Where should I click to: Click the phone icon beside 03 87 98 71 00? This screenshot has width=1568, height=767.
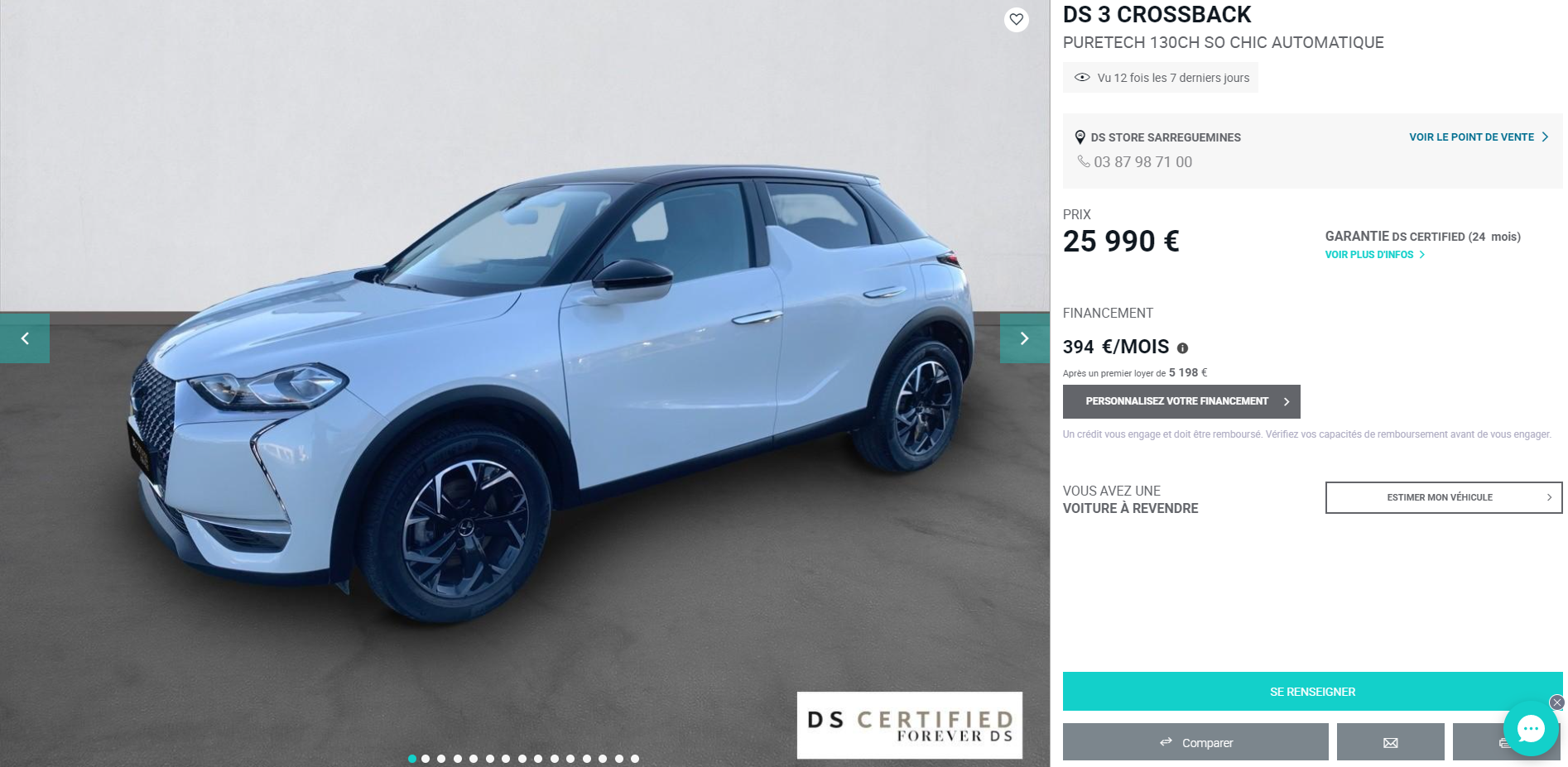pyautogui.click(x=1083, y=161)
